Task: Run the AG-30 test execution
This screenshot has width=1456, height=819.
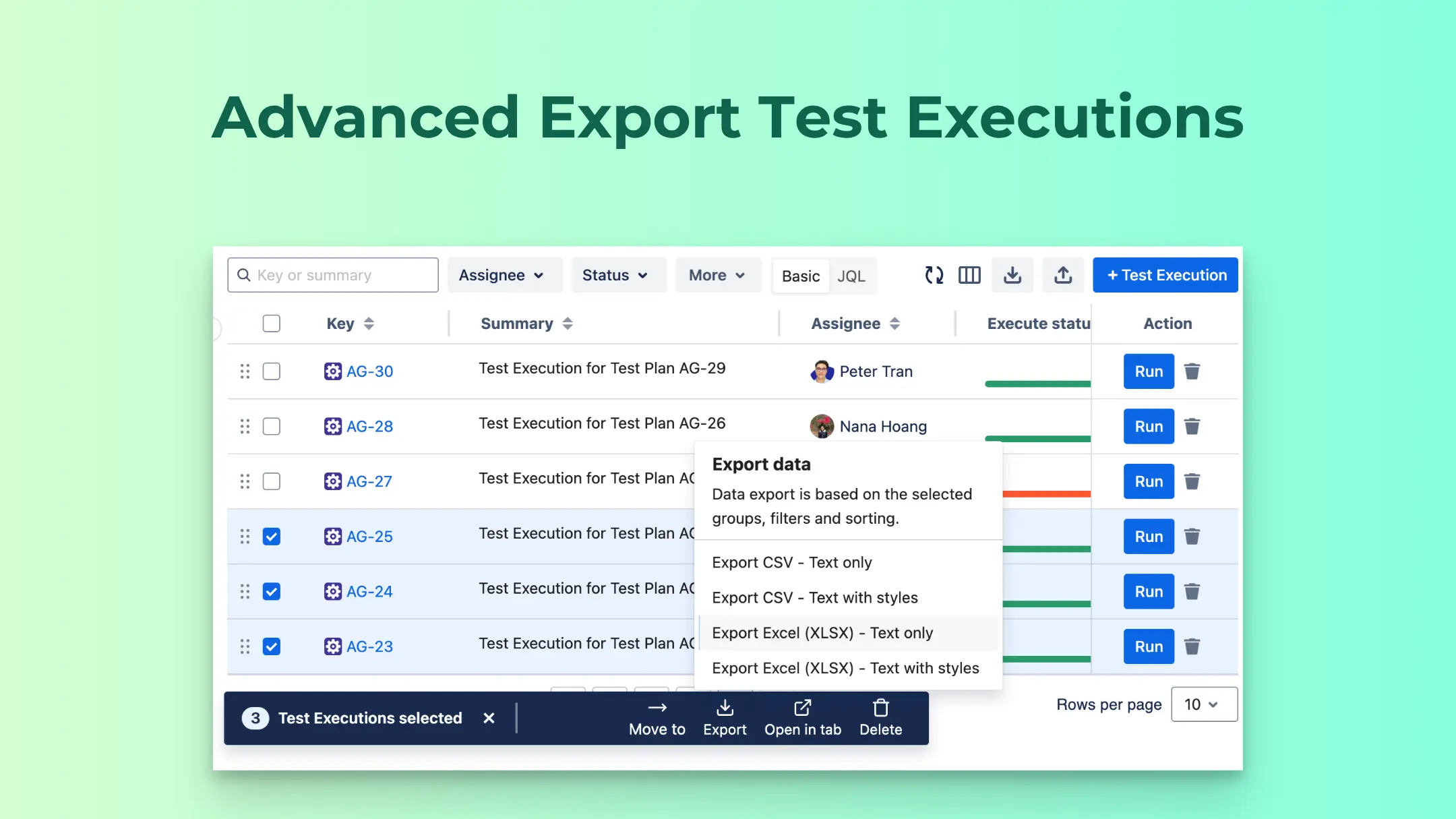Action: 1149,371
